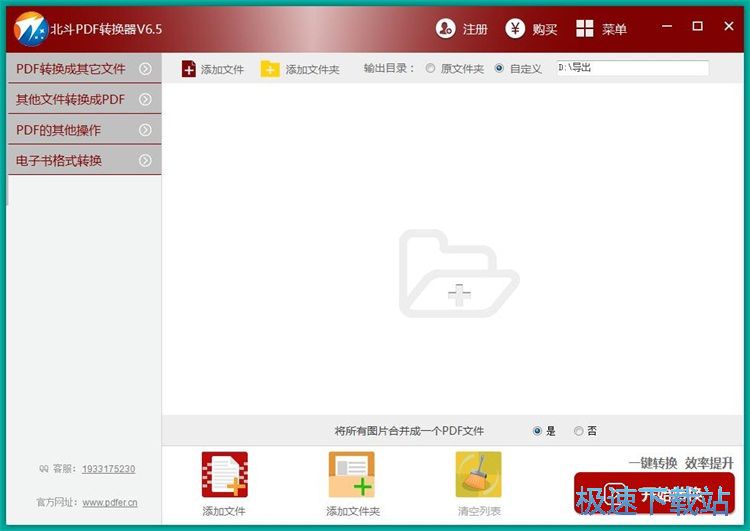Expand arrow beside 电子书格式转换
Image resolution: width=750 pixels, height=531 pixels.
tap(145, 161)
